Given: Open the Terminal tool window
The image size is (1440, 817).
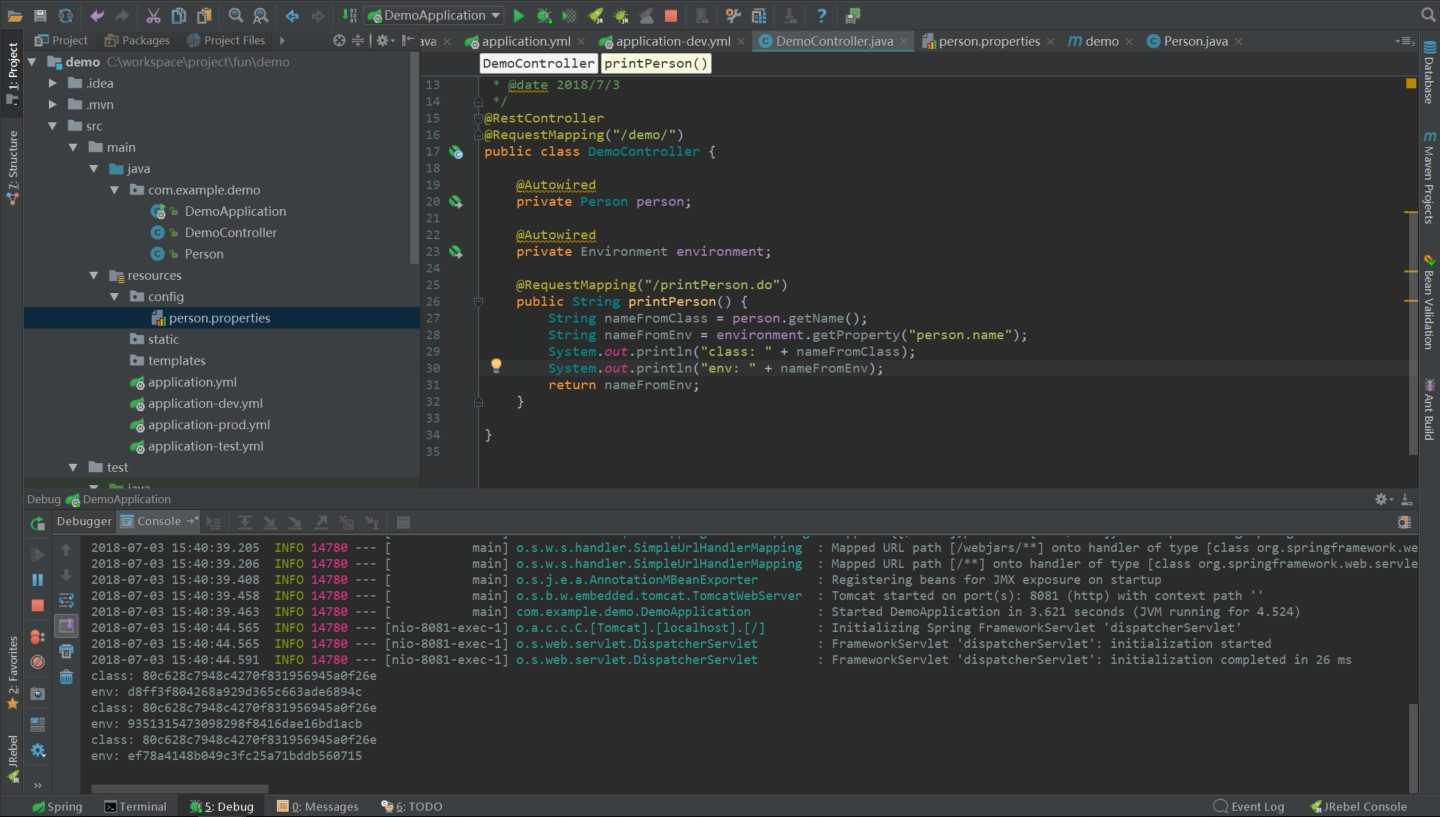Looking at the screenshot, I should click(134, 806).
